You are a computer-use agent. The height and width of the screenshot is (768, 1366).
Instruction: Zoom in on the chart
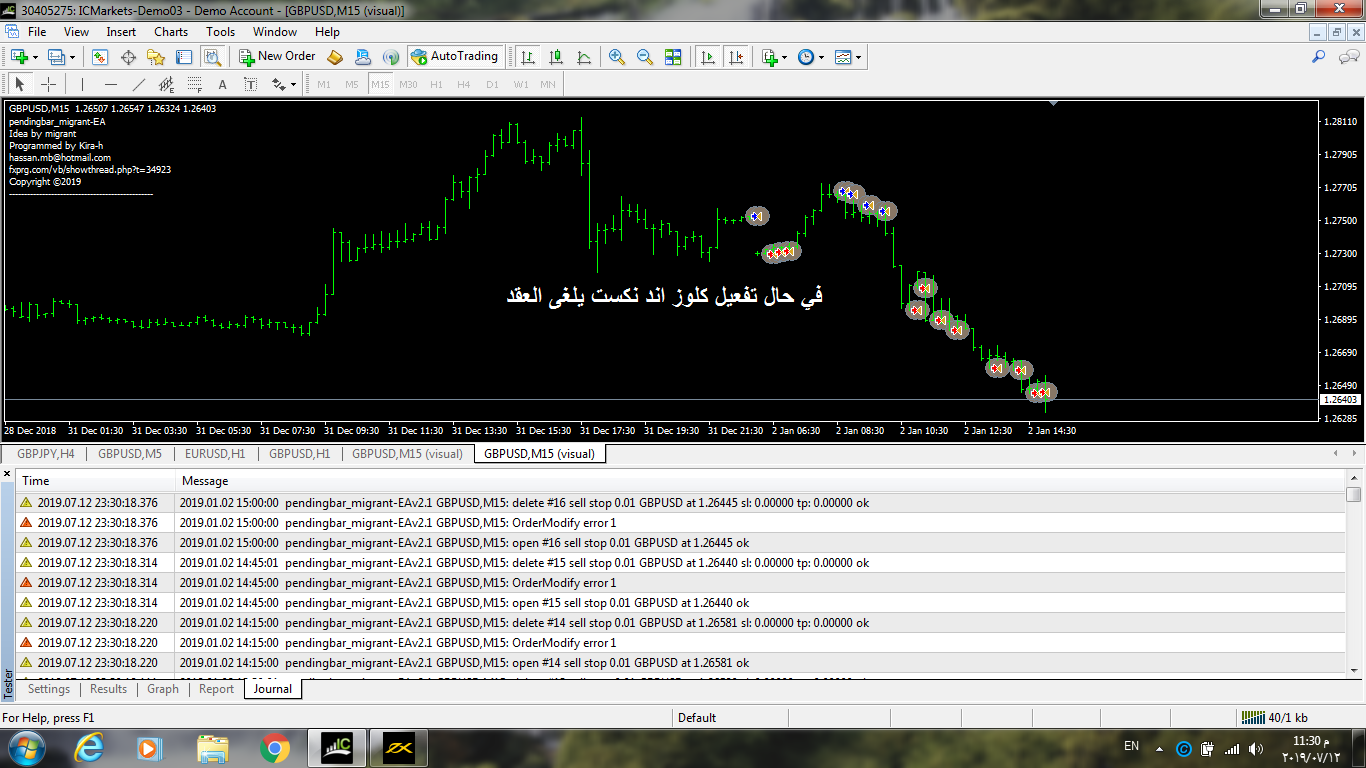tap(617, 57)
